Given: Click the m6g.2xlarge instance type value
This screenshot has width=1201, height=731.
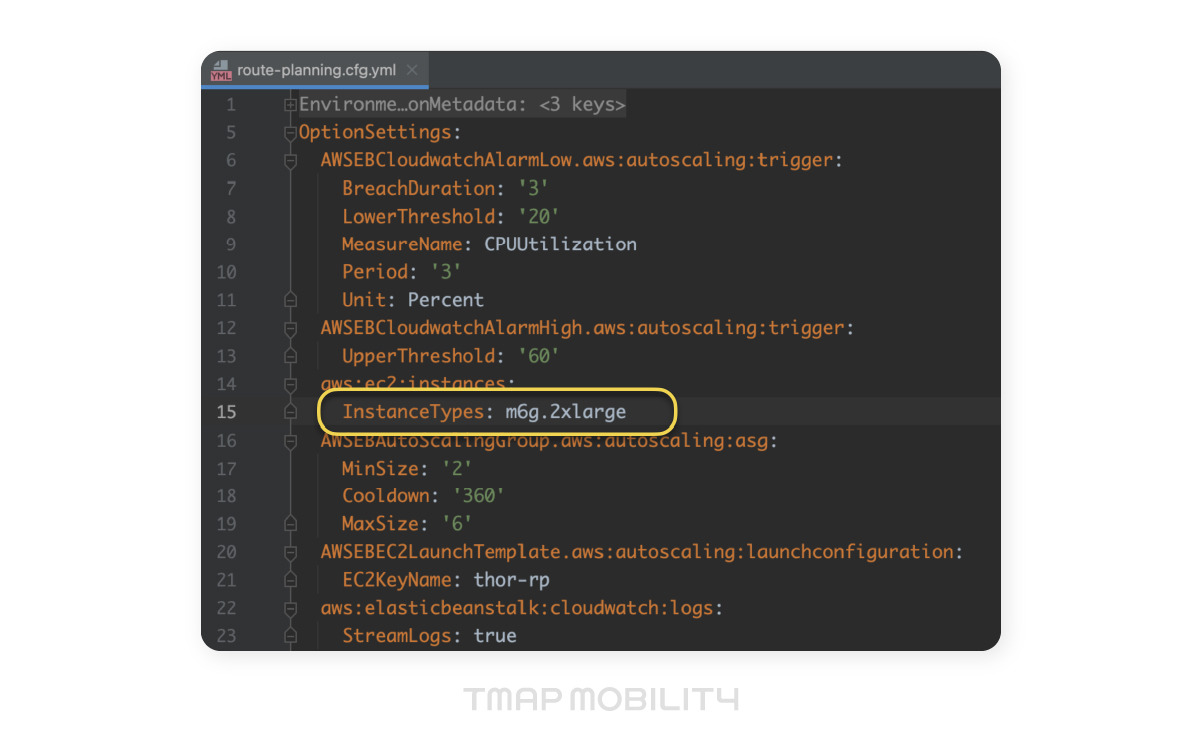Looking at the screenshot, I should pos(566,412).
